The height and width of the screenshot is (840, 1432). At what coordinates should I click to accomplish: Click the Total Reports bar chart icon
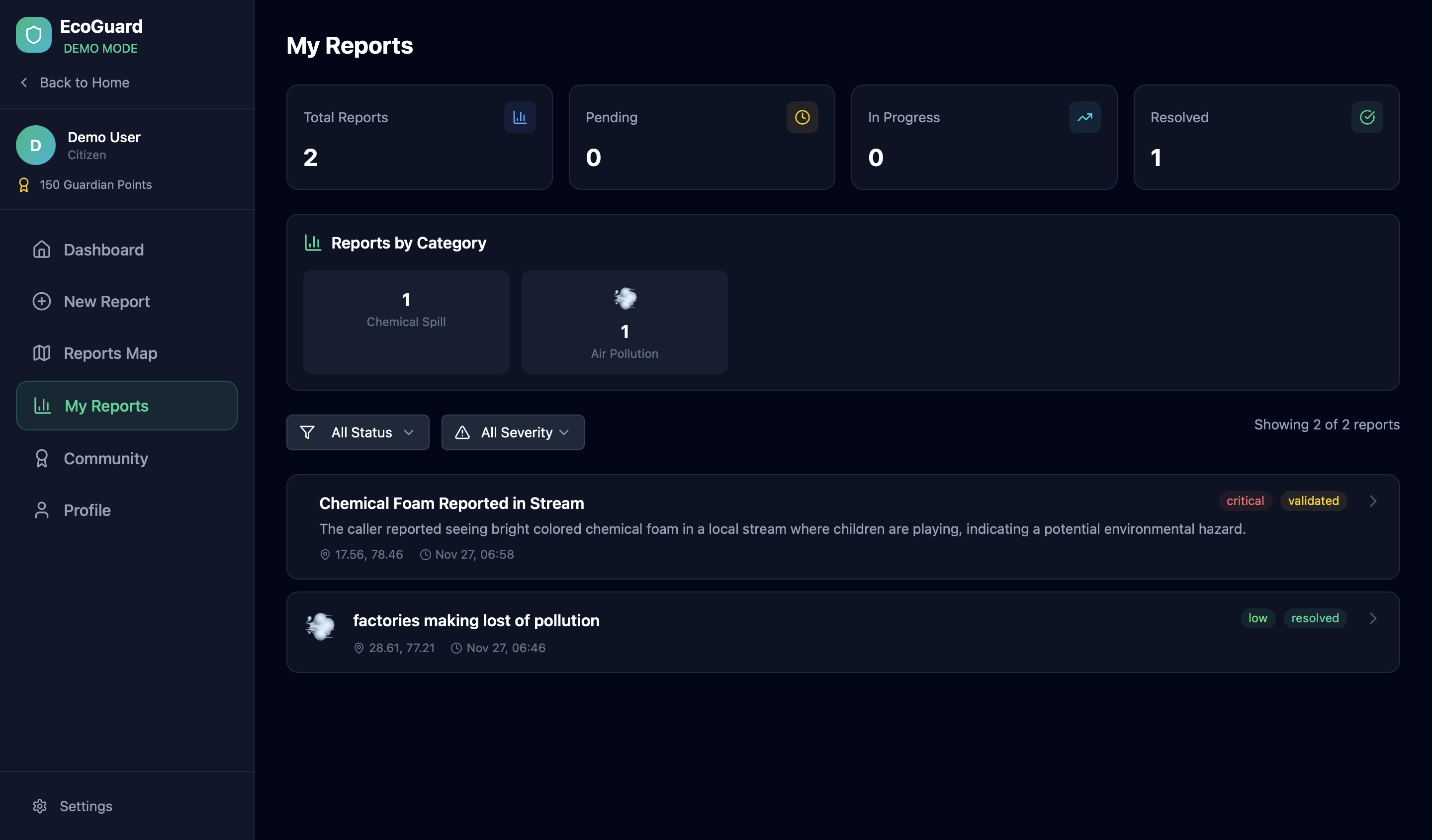tap(520, 118)
